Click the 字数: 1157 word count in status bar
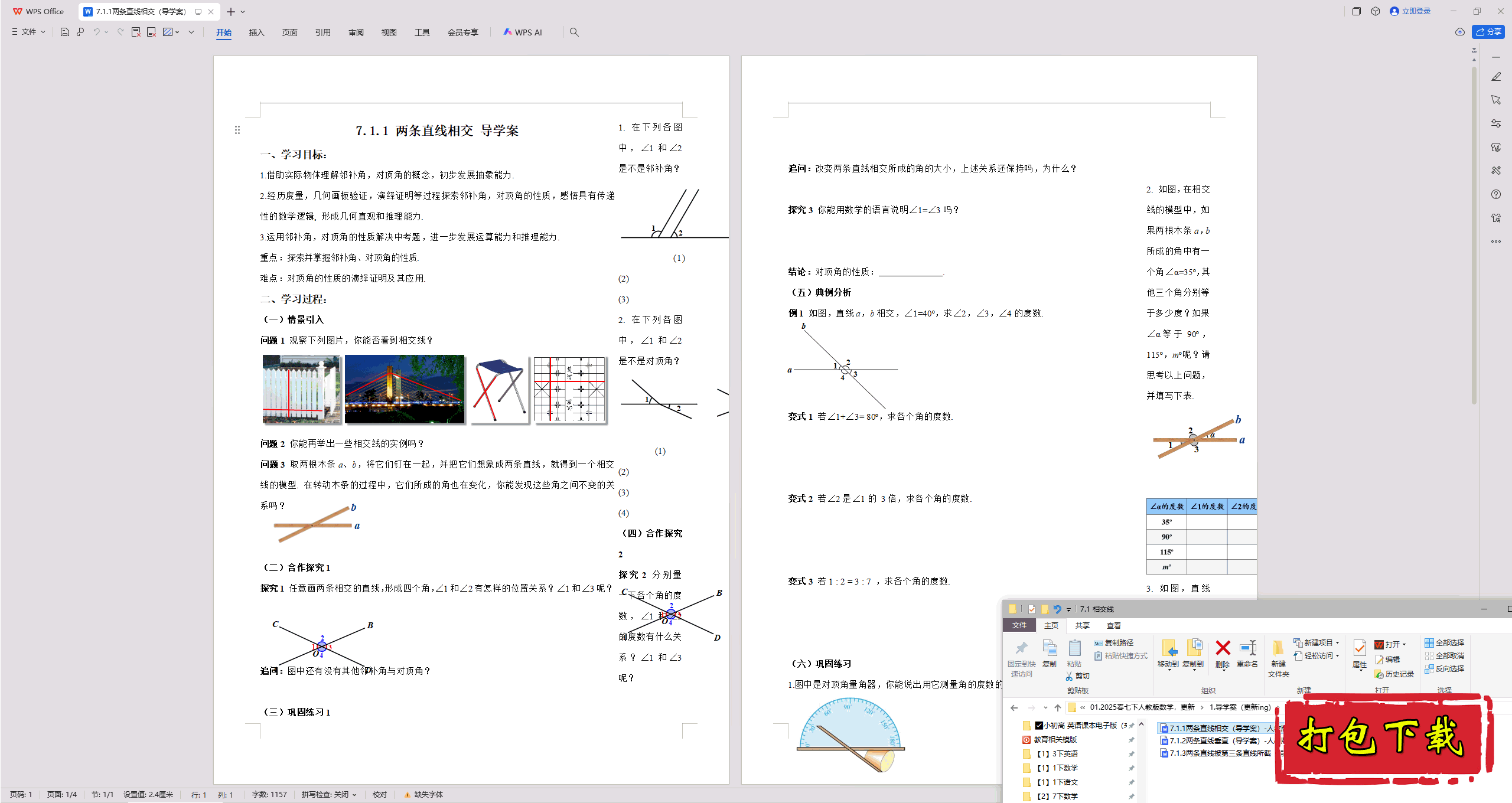1512x803 pixels. [x=269, y=795]
